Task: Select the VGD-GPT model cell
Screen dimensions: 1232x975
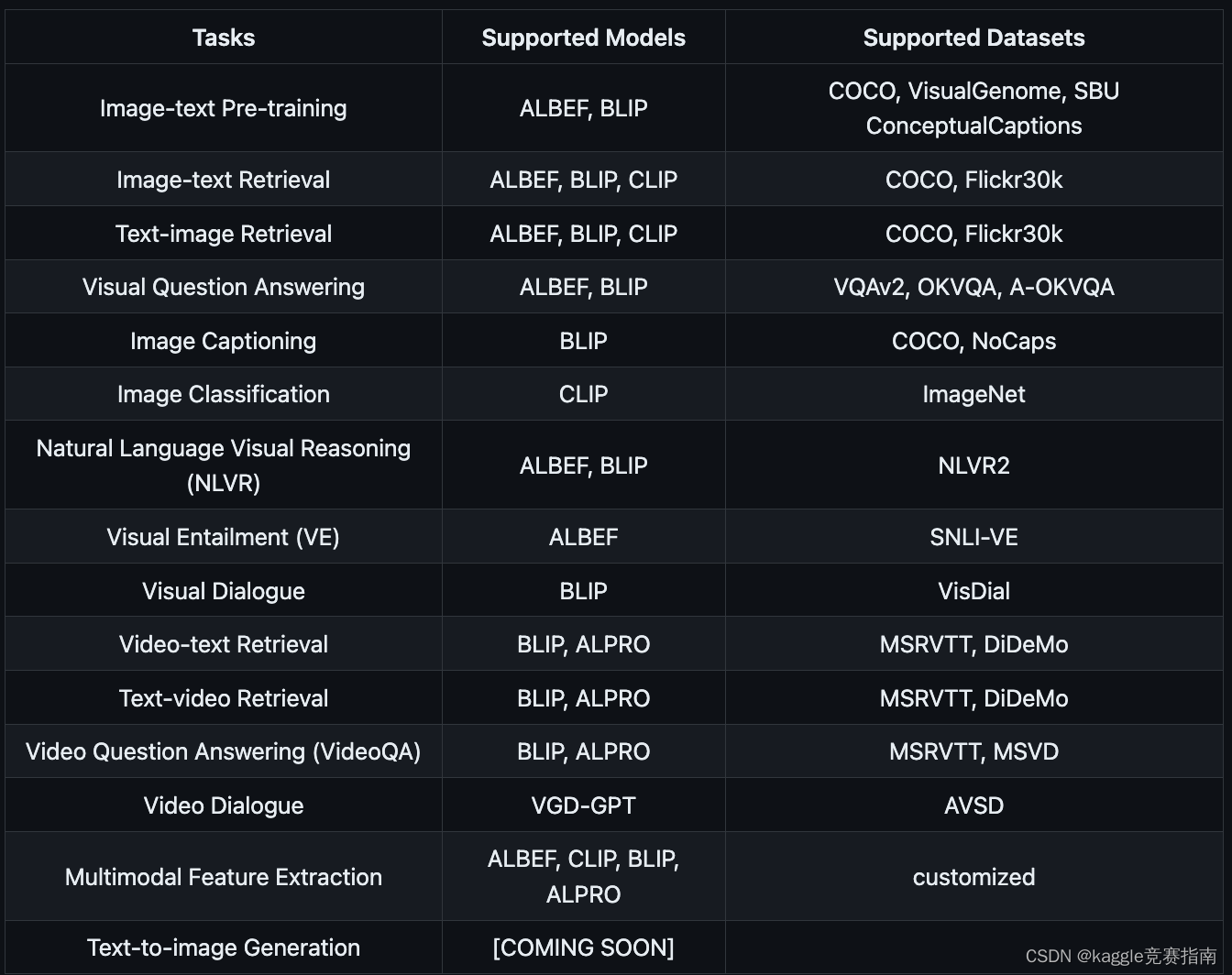Action: pos(583,805)
